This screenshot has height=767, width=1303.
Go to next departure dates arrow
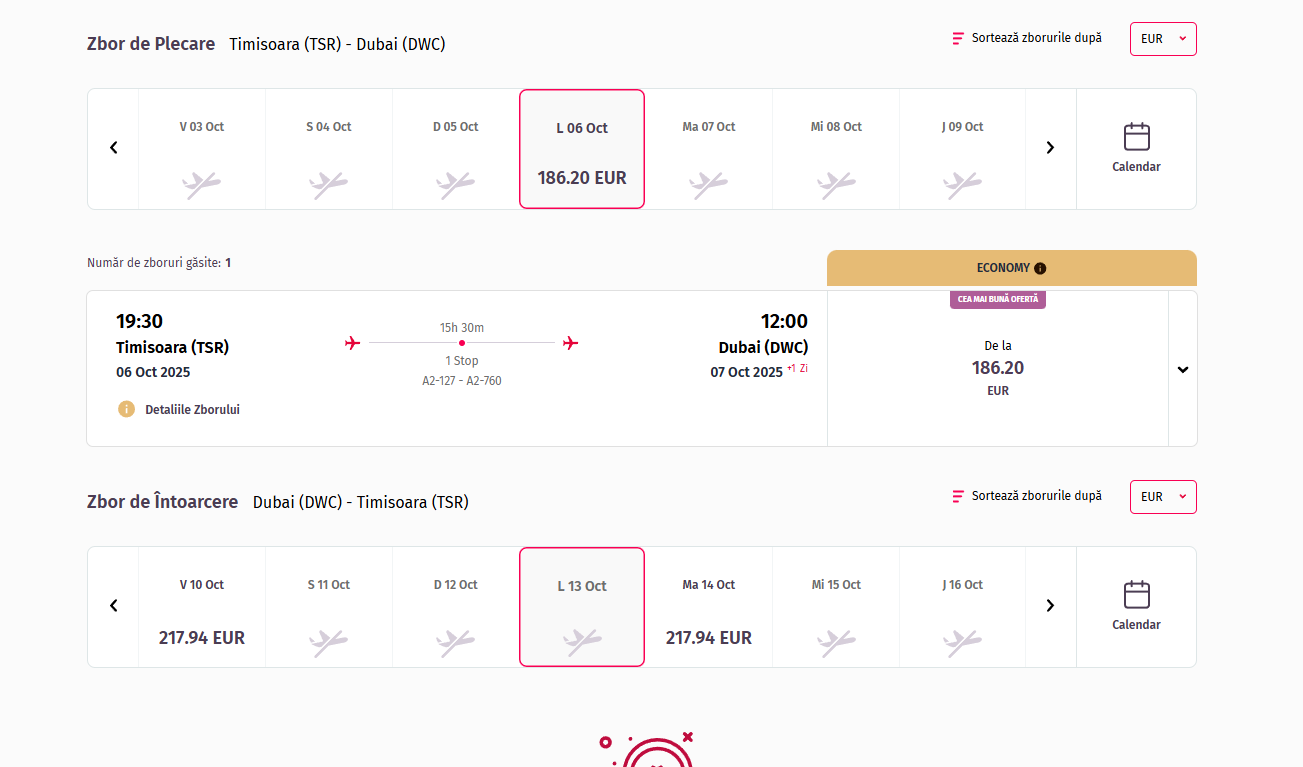(1050, 148)
